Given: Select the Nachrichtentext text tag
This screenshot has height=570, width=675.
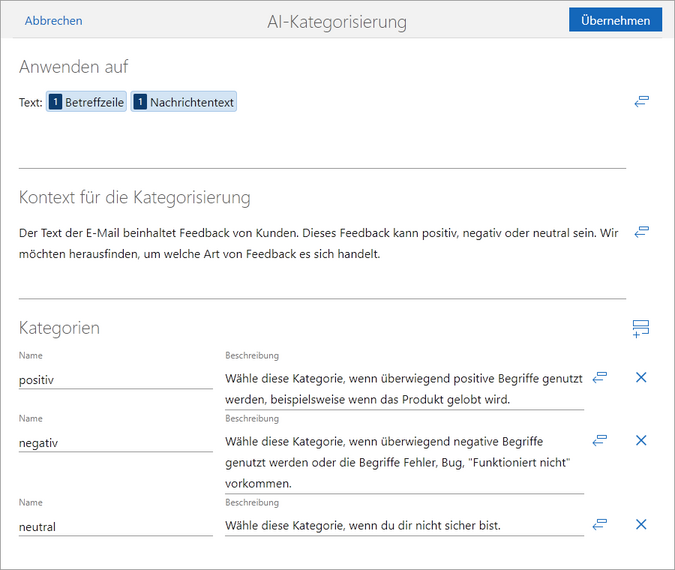Looking at the screenshot, I should tap(184, 102).
